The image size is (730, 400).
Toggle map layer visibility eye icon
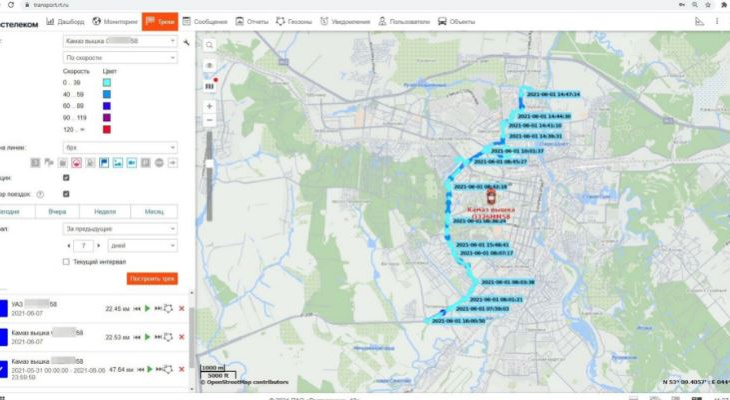(210, 64)
